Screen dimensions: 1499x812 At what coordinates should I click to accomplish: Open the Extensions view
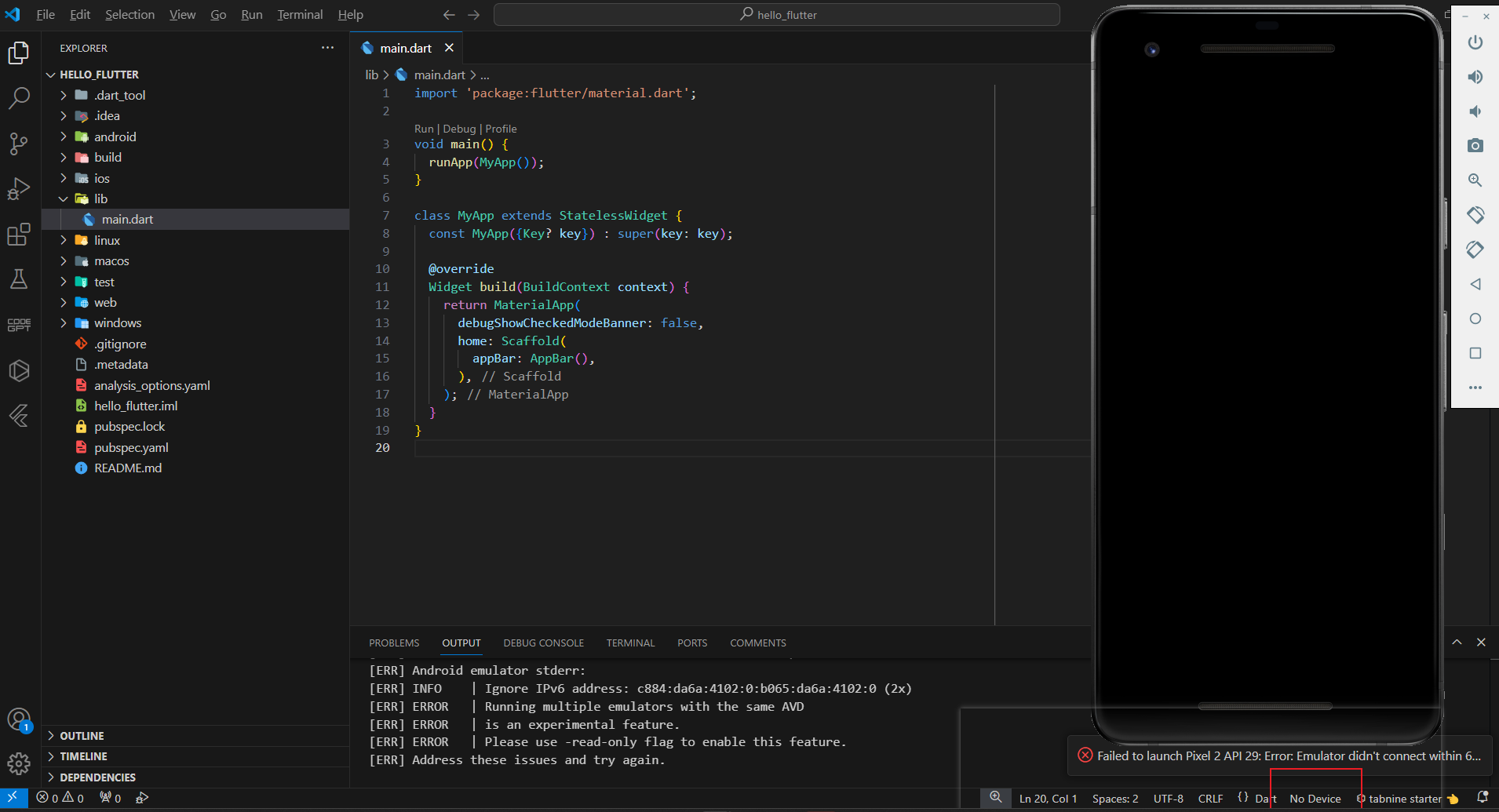(19, 235)
